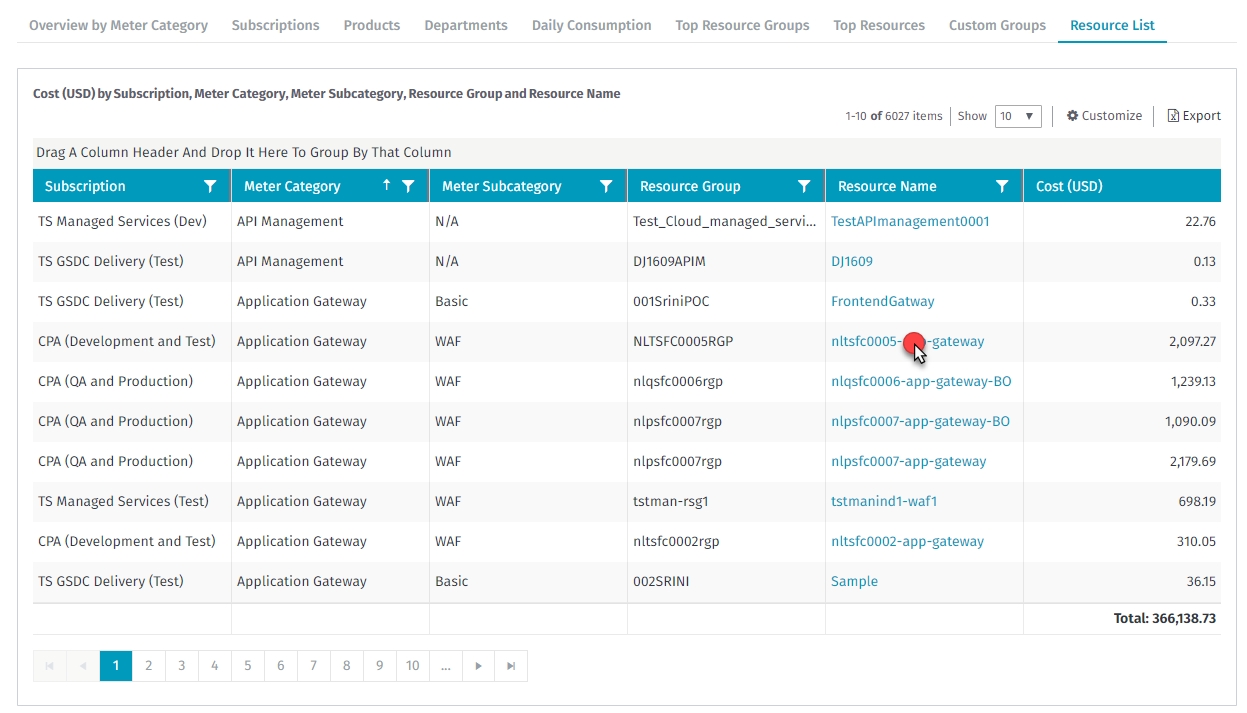Image resolution: width=1247 pixels, height=713 pixels.
Task: Switch to Daily Consumption tab
Action: (x=591, y=26)
